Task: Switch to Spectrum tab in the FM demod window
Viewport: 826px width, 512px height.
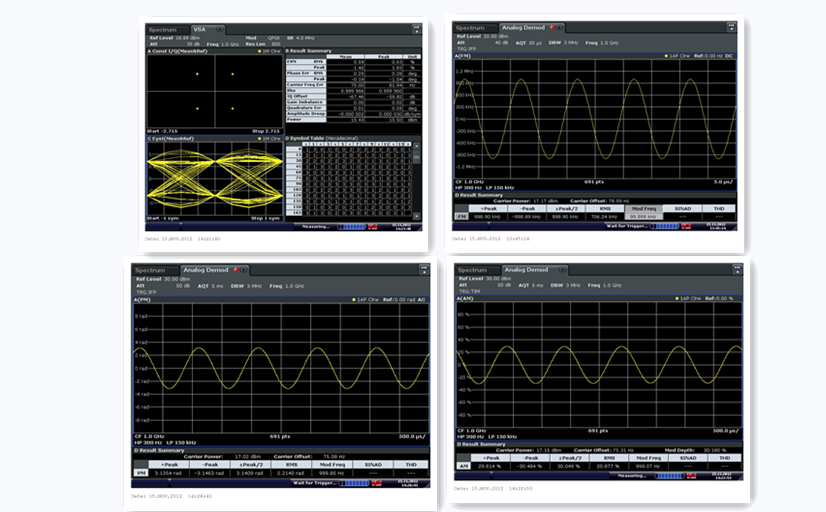Action: click(470, 28)
